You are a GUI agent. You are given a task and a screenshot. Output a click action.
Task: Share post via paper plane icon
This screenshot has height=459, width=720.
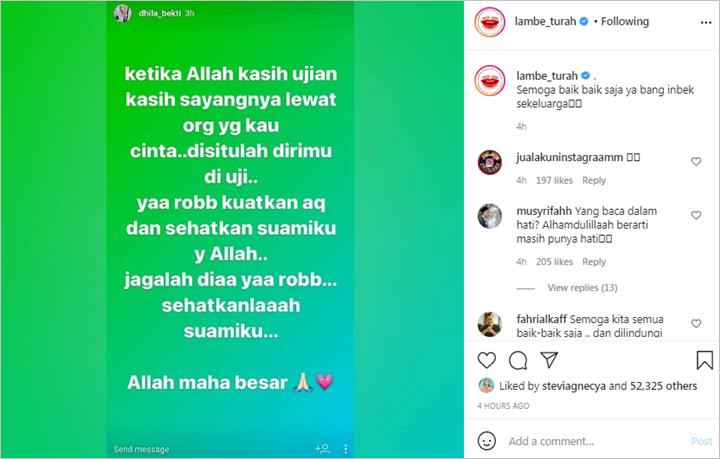point(549,360)
